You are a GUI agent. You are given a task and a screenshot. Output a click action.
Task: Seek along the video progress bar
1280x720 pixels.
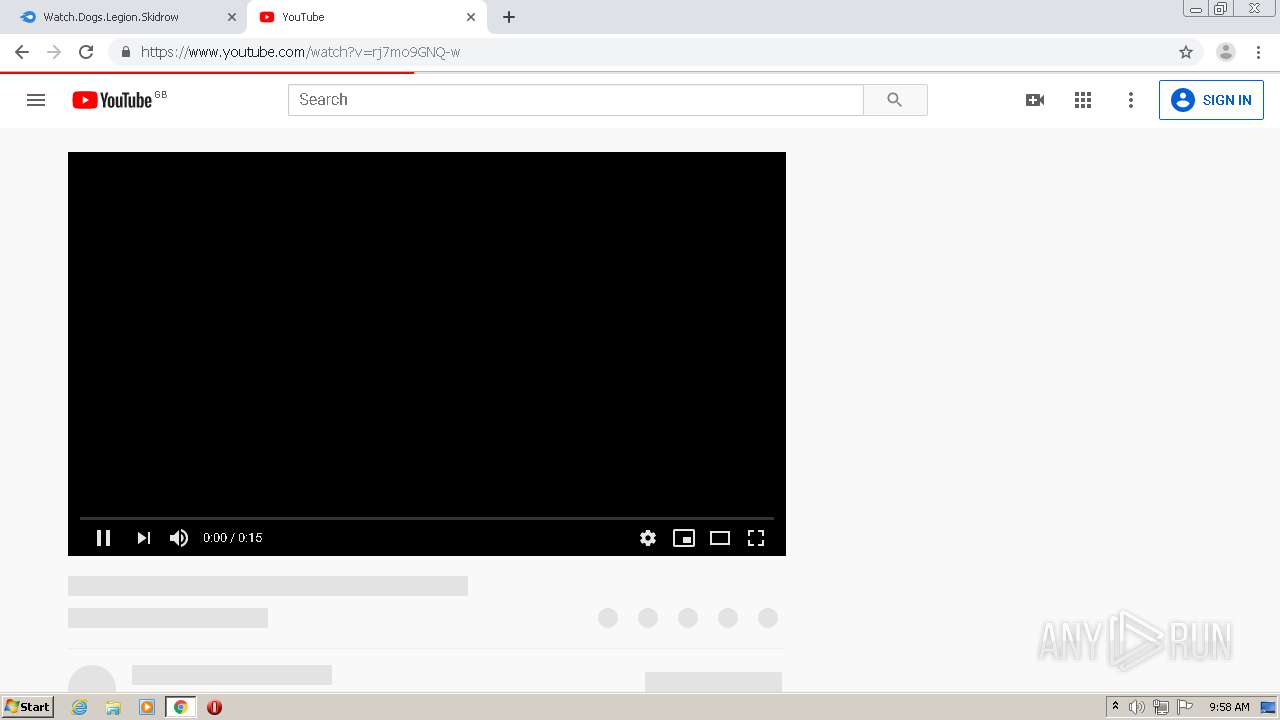point(427,518)
